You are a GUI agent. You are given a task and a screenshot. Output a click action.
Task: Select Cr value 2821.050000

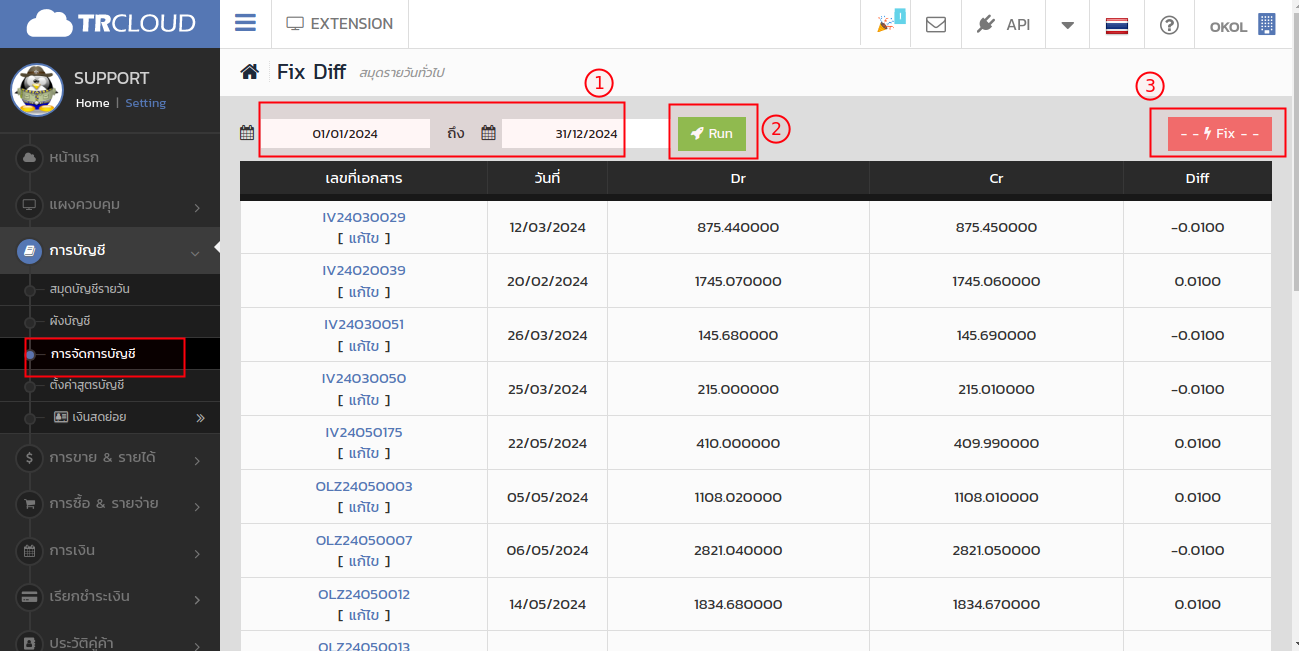point(996,551)
